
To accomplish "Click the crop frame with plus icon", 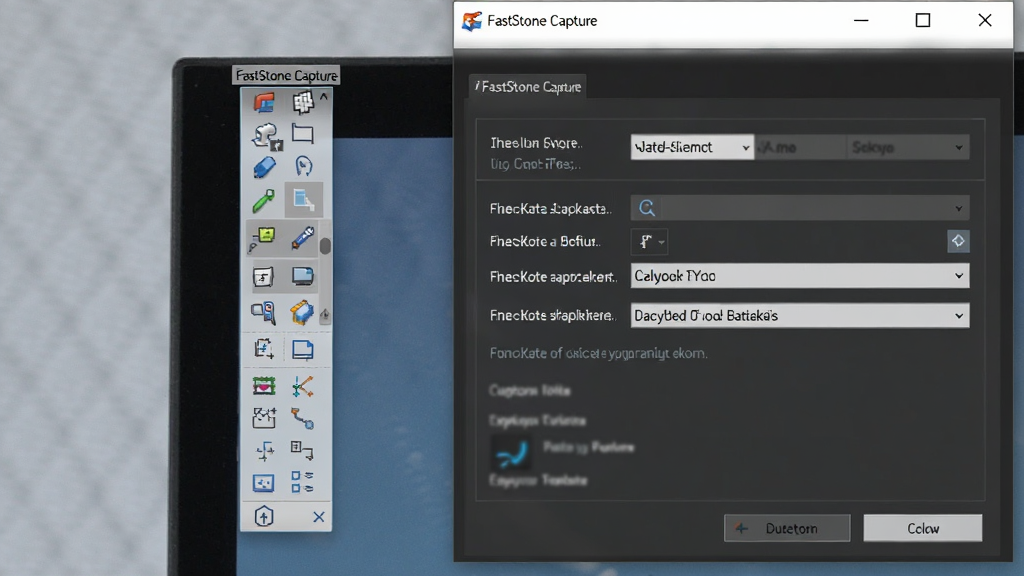I will click(x=264, y=348).
